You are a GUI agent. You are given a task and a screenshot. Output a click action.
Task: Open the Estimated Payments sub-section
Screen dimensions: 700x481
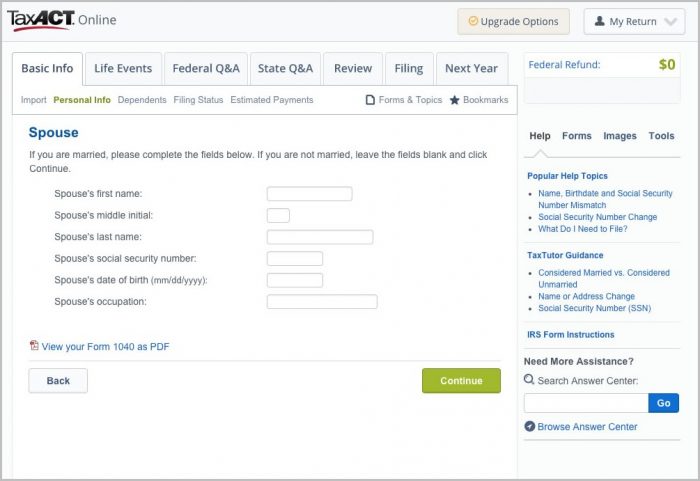[x=272, y=100]
